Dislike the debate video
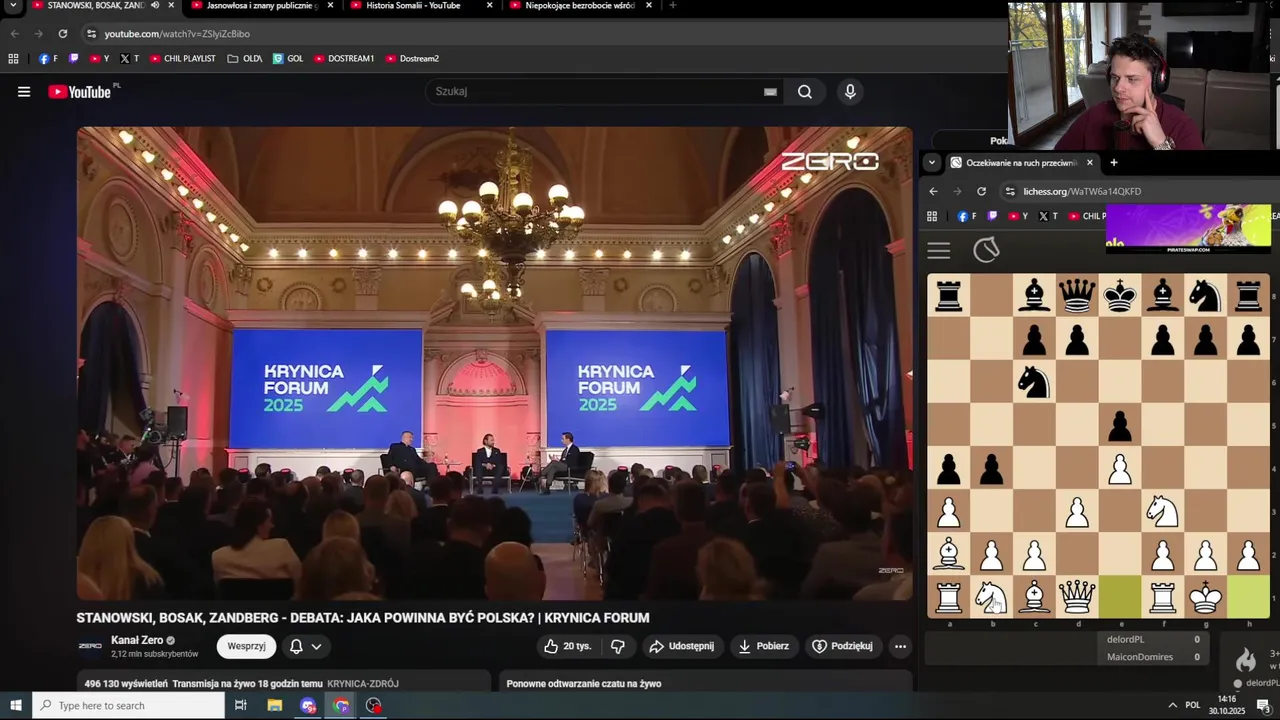 (x=618, y=646)
